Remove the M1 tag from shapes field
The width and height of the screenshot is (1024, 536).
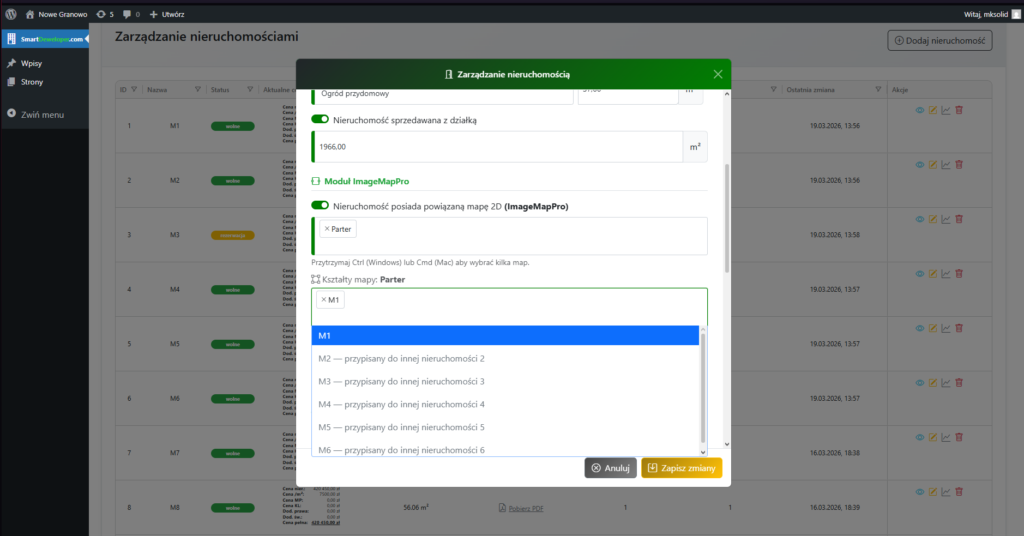point(323,300)
